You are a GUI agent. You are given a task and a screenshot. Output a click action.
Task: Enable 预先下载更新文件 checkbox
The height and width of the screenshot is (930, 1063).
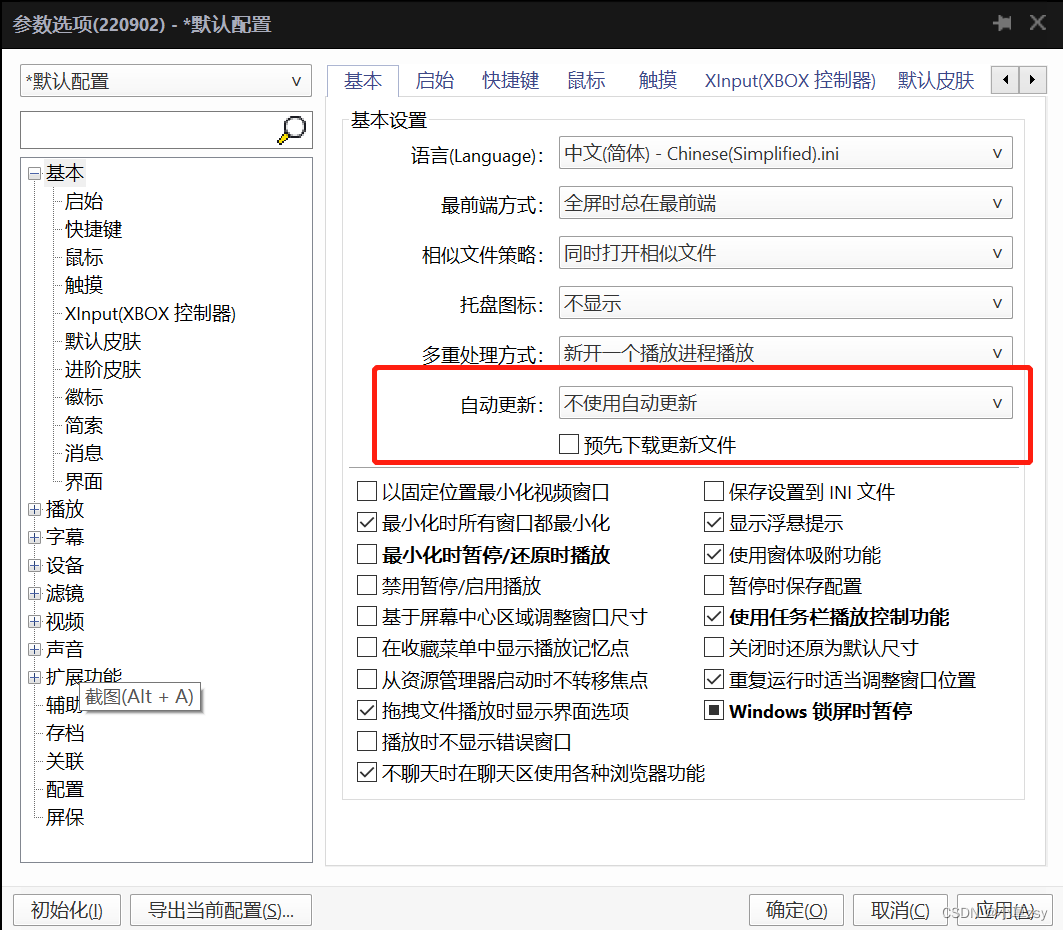tap(570, 444)
